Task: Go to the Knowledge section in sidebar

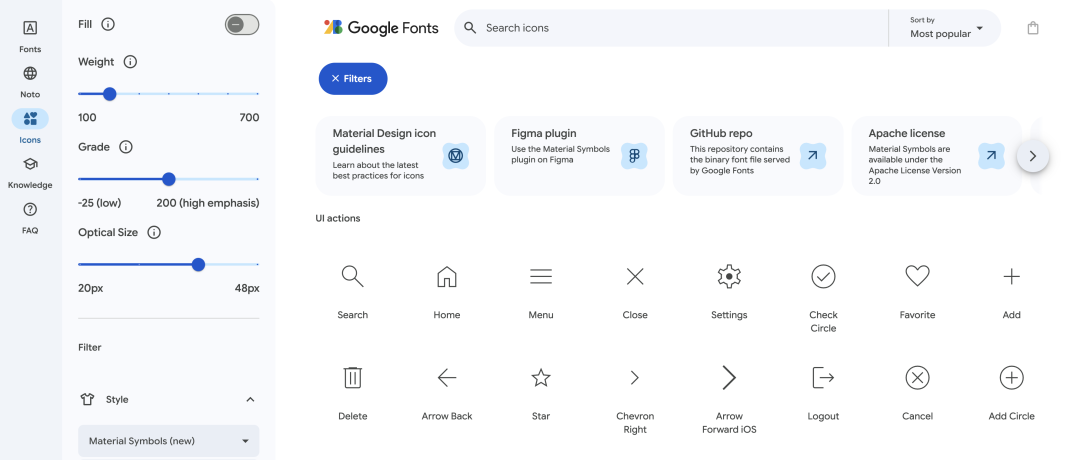Action: tap(30, 173)
